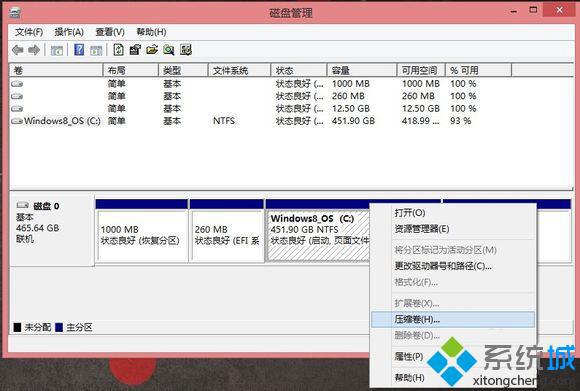Image resolution: width=580 pixels, height=391 pixels.
Task: Select the 12.50 GB volume drive icon
Action: (x=17, y=109)
